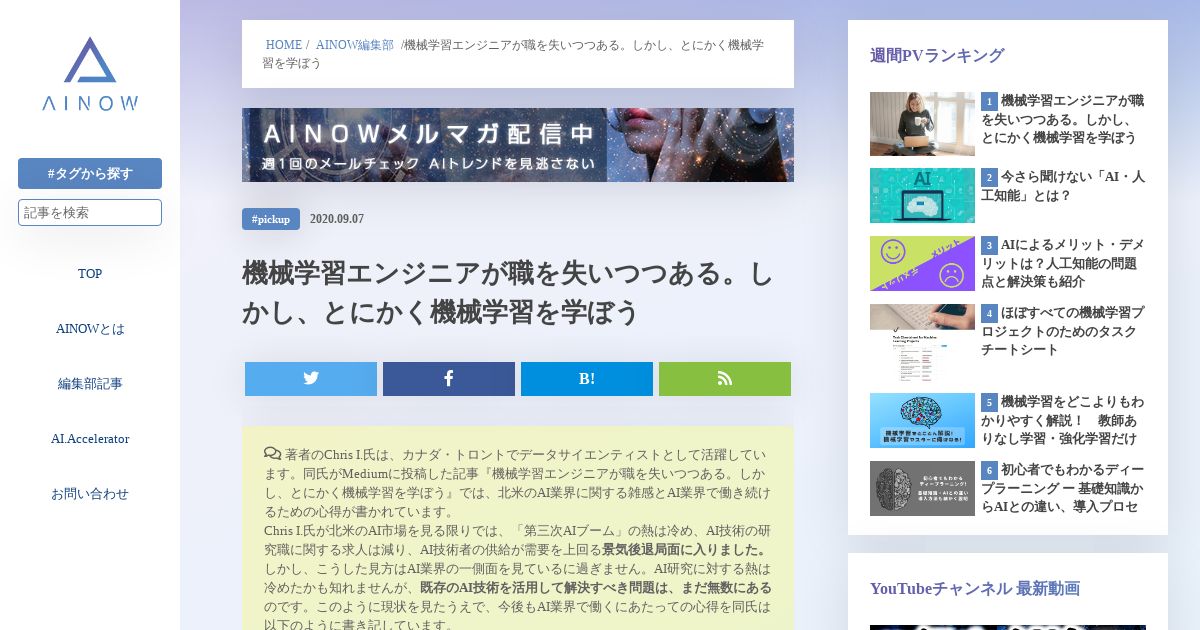Focus the 記事を検索 search field
The width and height of the screenshot is (1200, 630).
click(x=90, y=212)
